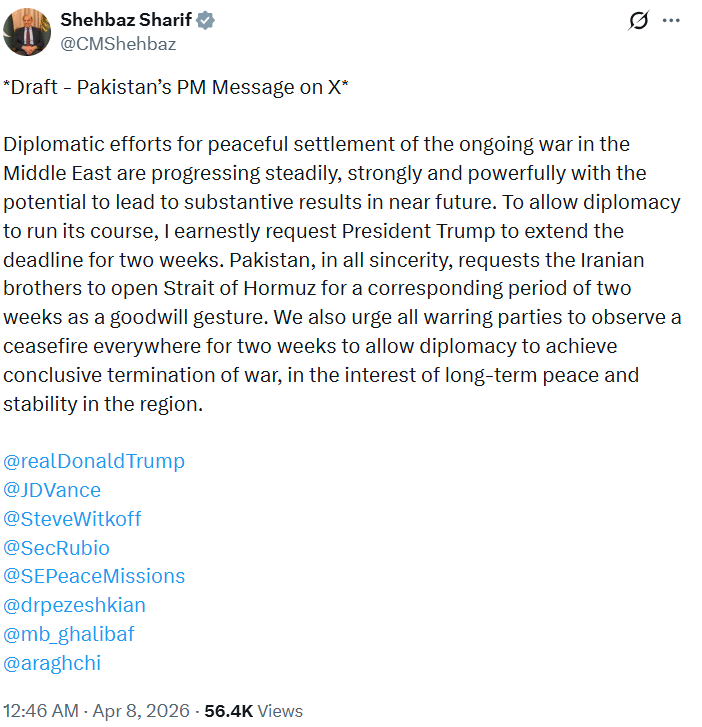Select the @mb_ghalibaf mention link

(x=69, y=634)
